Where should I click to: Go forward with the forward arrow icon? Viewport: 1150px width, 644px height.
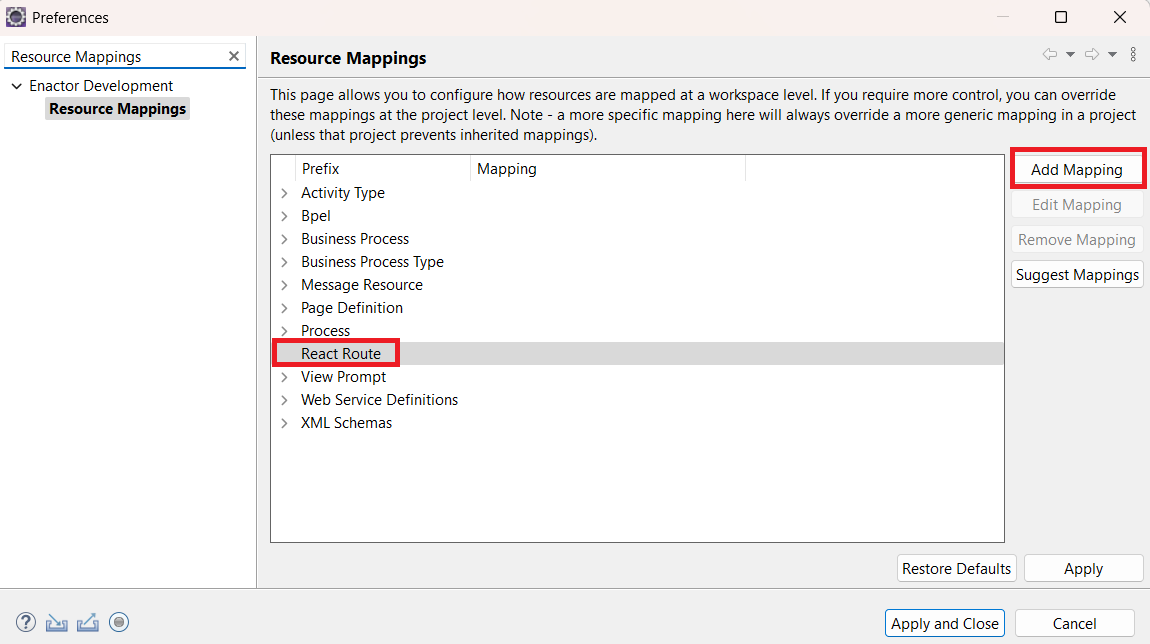1092,54
